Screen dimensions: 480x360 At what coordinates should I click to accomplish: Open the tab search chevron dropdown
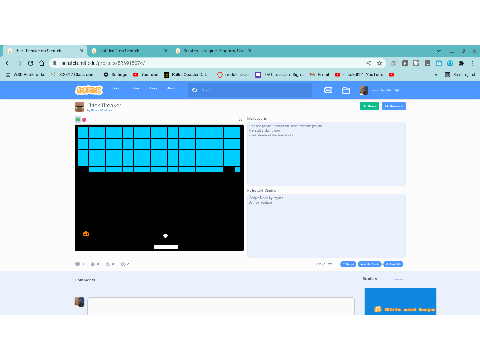439,51
